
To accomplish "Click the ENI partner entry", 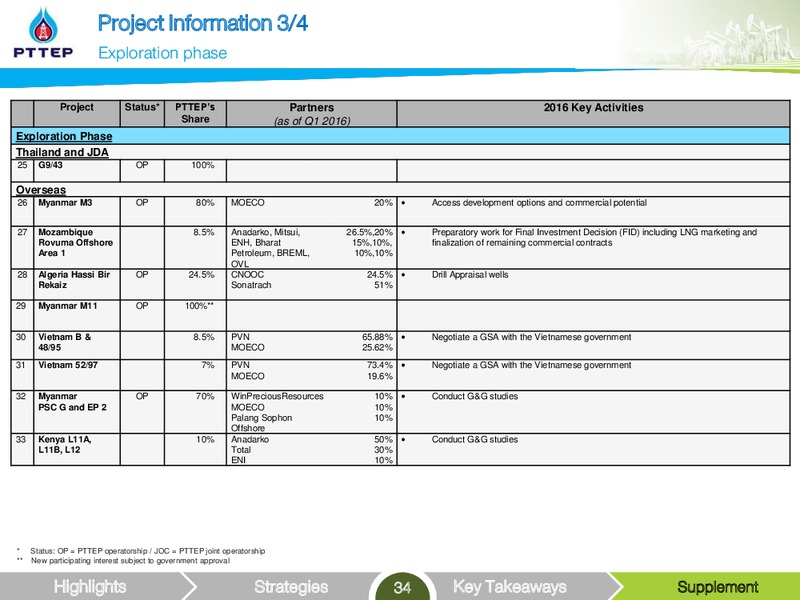I will click(x=238, y=460).
